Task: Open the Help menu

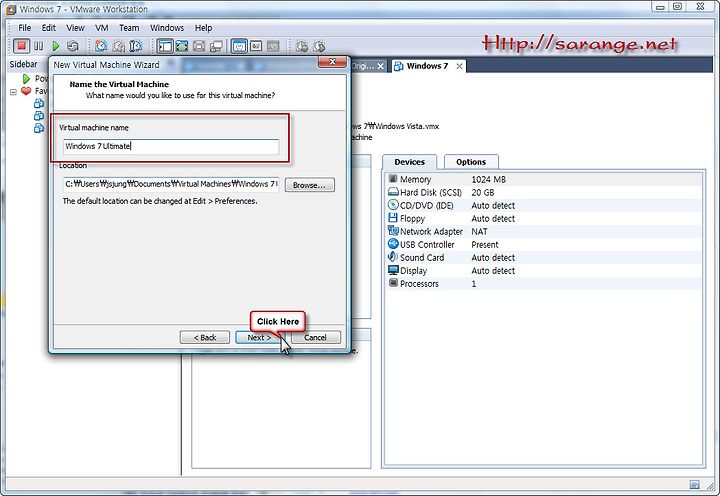Action: pyautogui.click(x=203, y=28)
